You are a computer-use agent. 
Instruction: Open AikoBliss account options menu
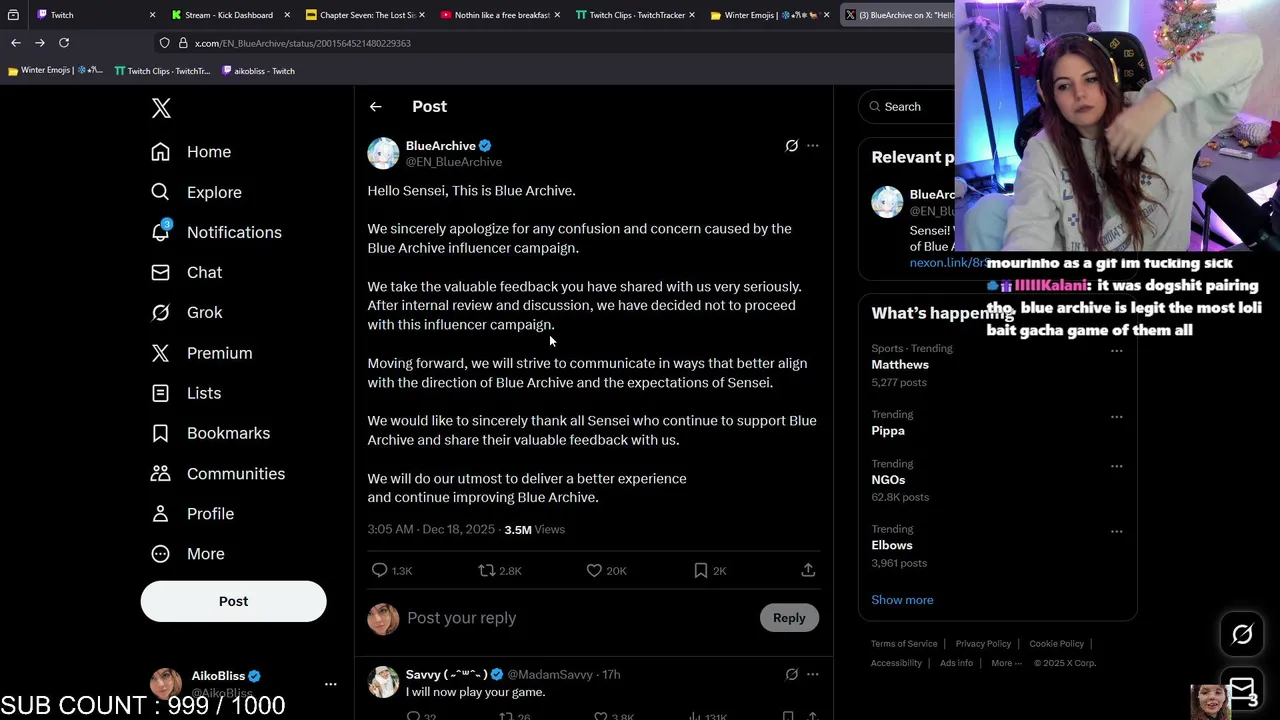pyautogui.click(x=330, y=684)
